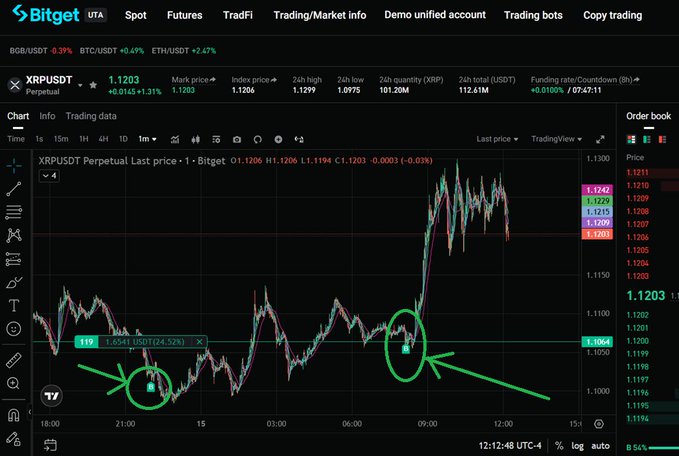Viewport: 679px width, 456px height.
Task: Click the plus circle add icon
Action: point(278,139)
